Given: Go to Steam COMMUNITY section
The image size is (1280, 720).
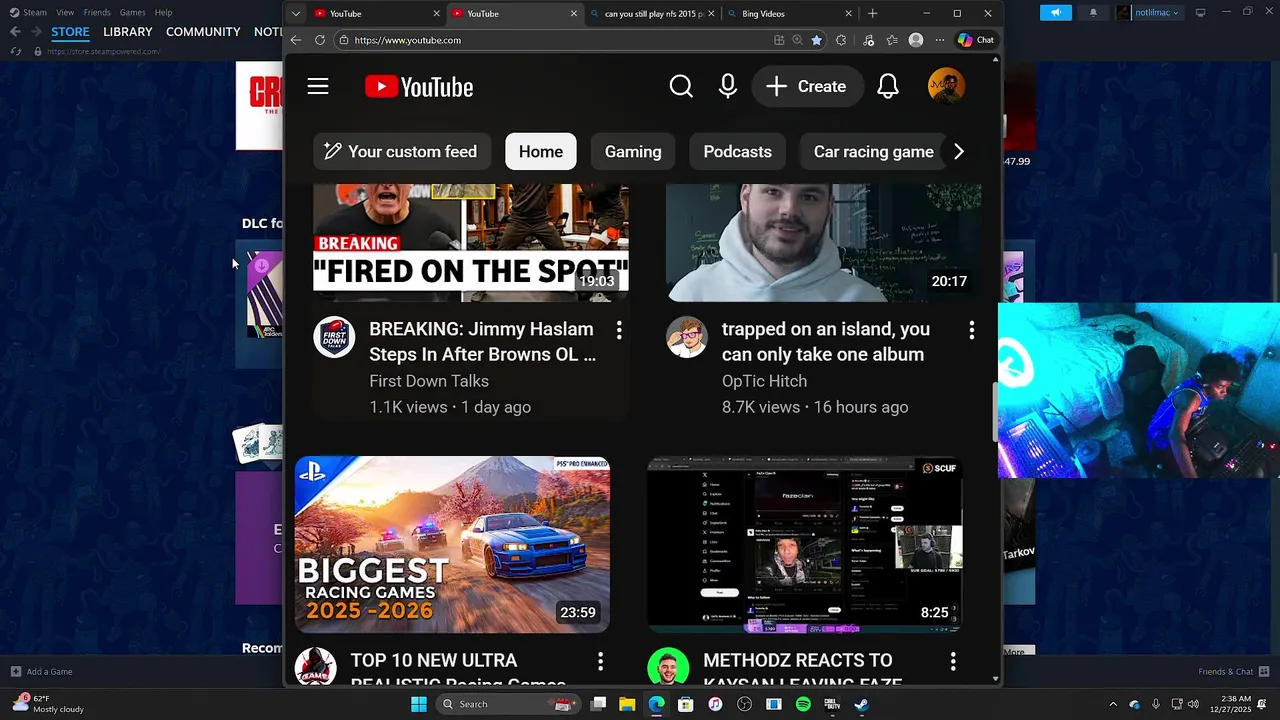Looking at the screenshot, I should point(203,32).
